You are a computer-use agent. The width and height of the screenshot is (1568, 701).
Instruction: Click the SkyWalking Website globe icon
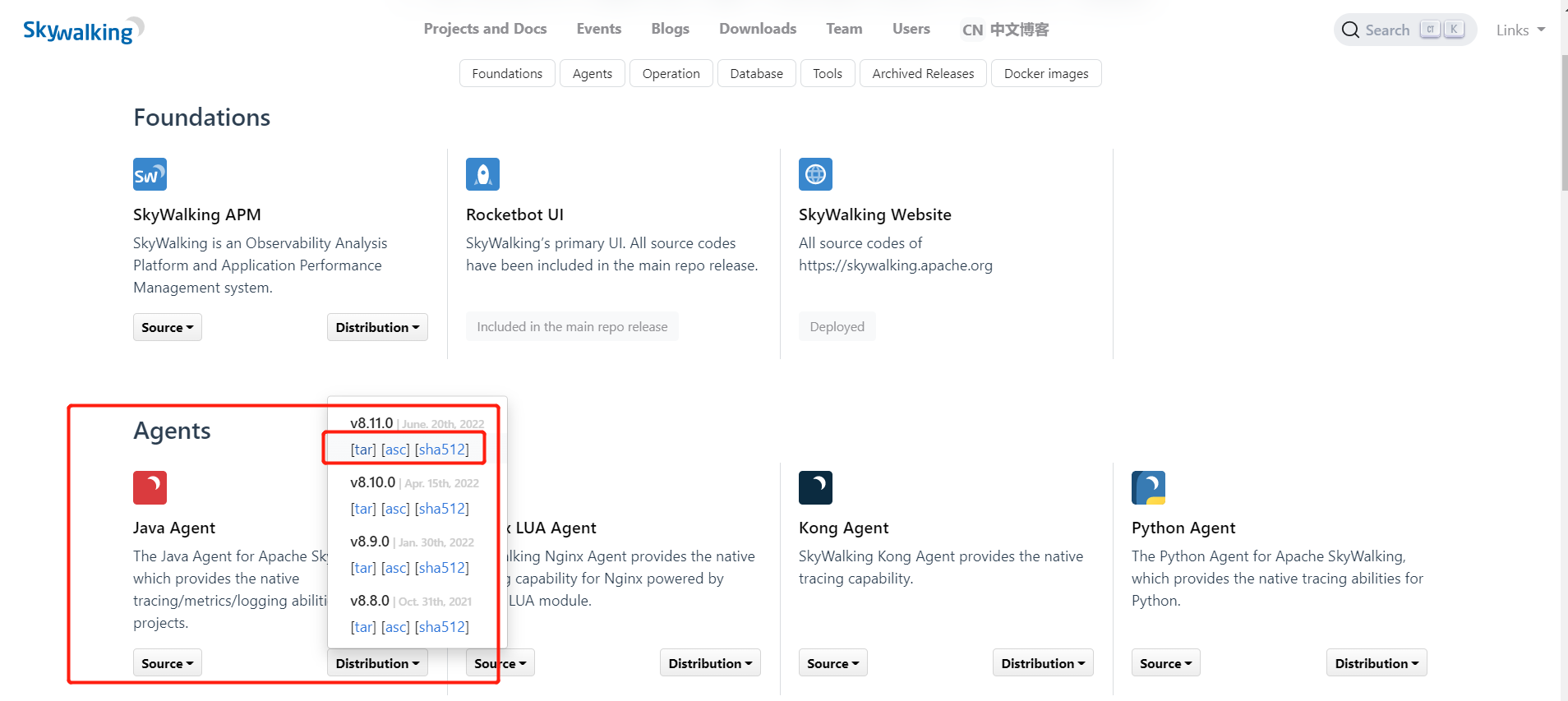pyautogui.click(x=815, y=174)
